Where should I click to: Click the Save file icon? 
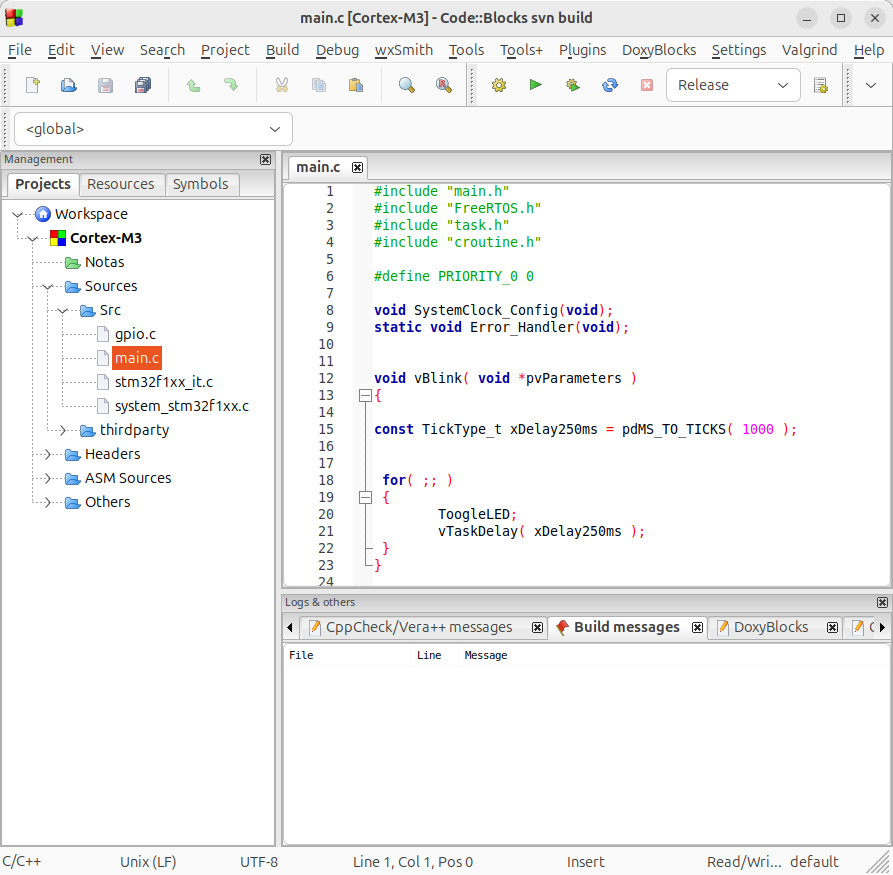[105, 85]
